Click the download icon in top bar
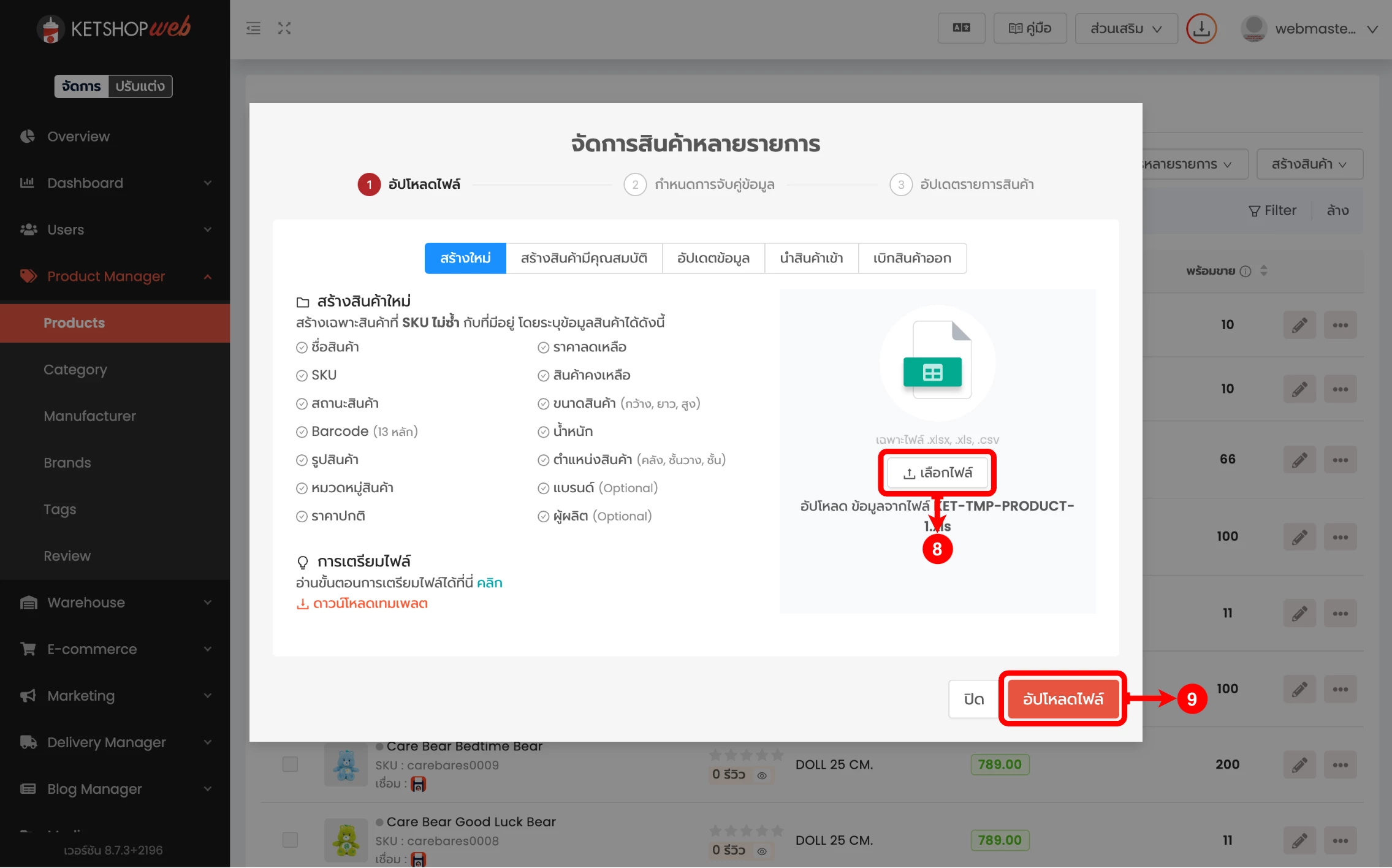 [1201, 28]
